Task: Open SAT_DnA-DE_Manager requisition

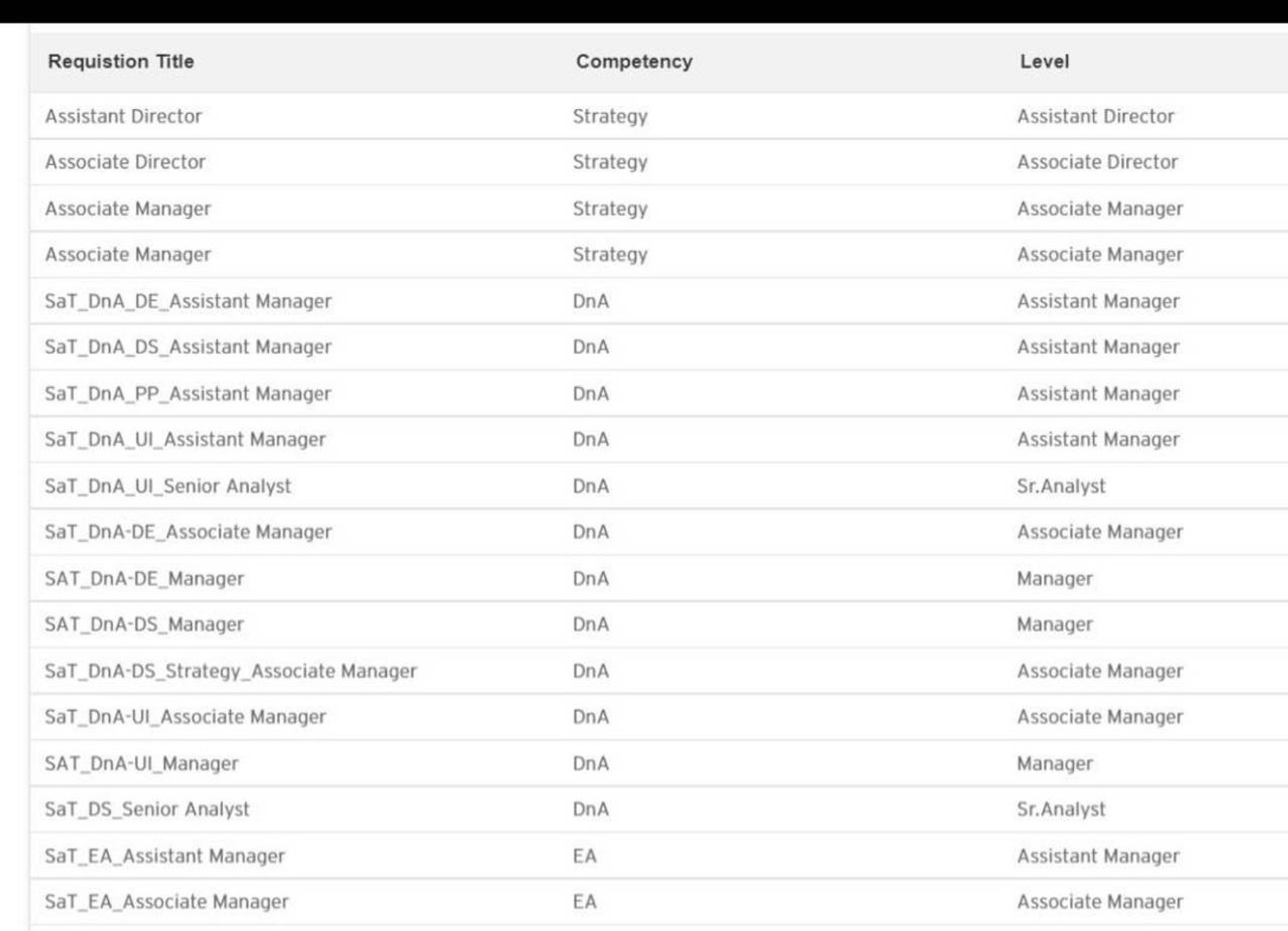Action: pos(144,579)
